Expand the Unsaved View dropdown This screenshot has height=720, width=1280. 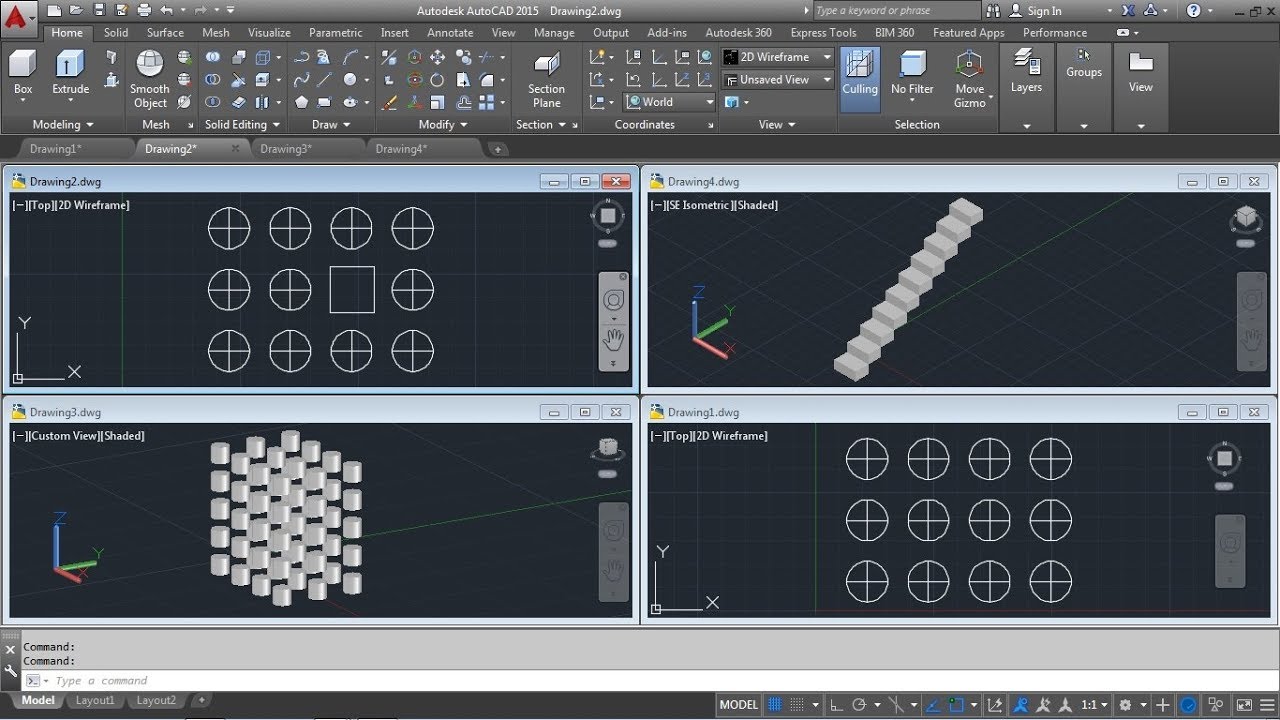pos(778,79)
